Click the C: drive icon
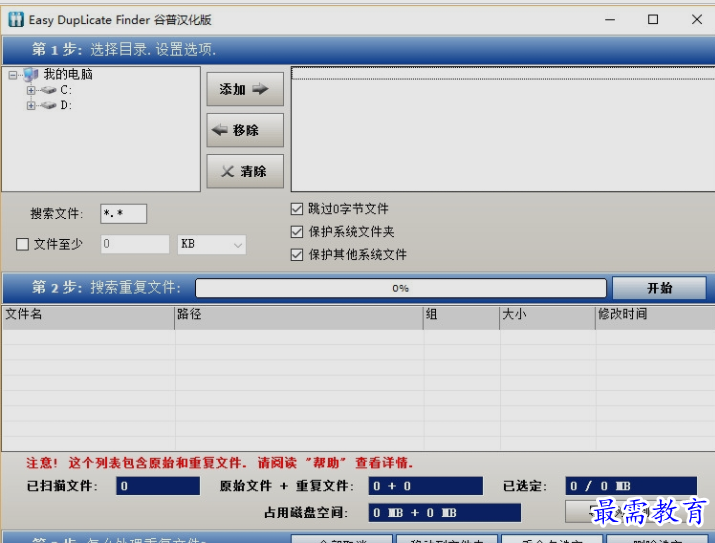715x543 pixels. (x=48, y=90)
